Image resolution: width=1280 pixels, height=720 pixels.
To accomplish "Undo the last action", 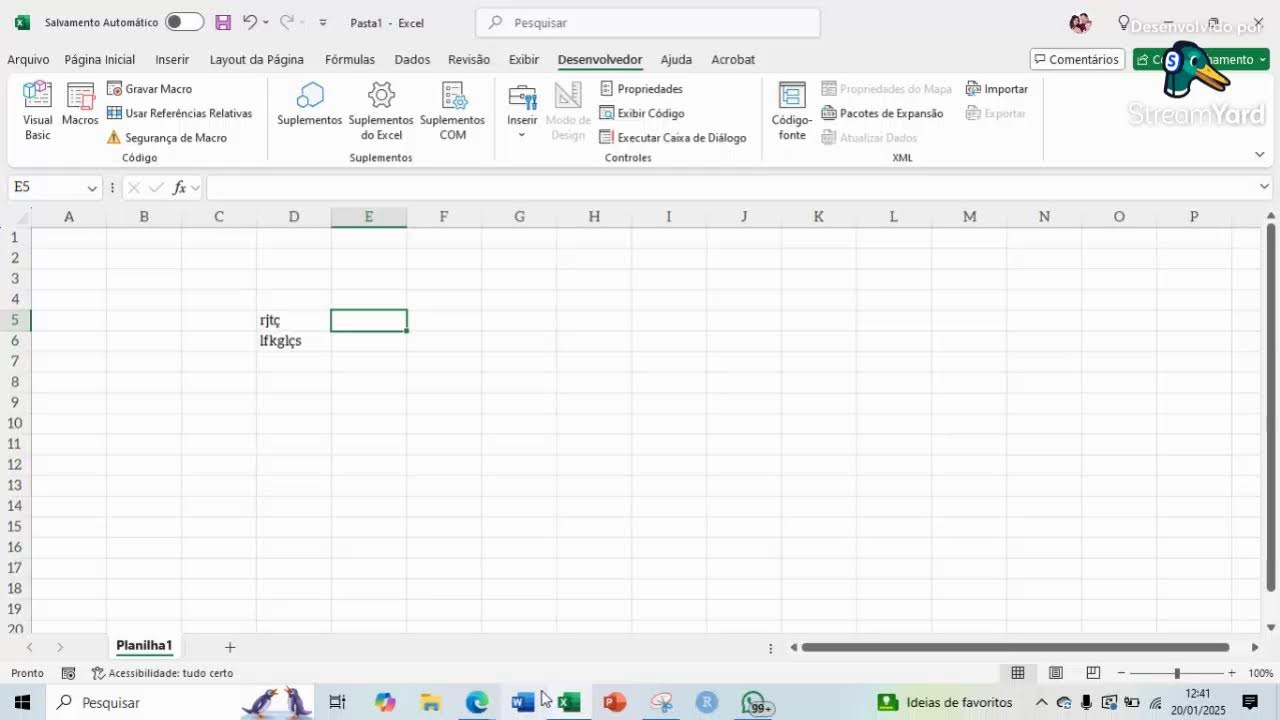I will pyautogui.click(x=249, y=22).
